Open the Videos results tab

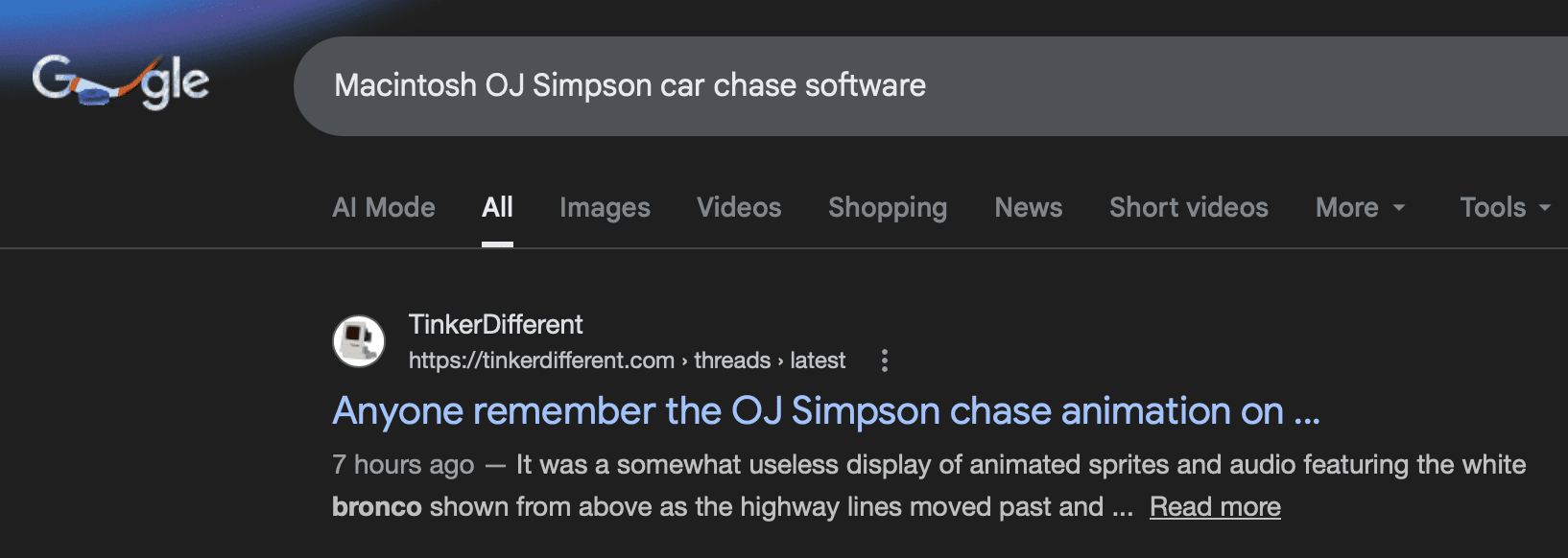739,207
